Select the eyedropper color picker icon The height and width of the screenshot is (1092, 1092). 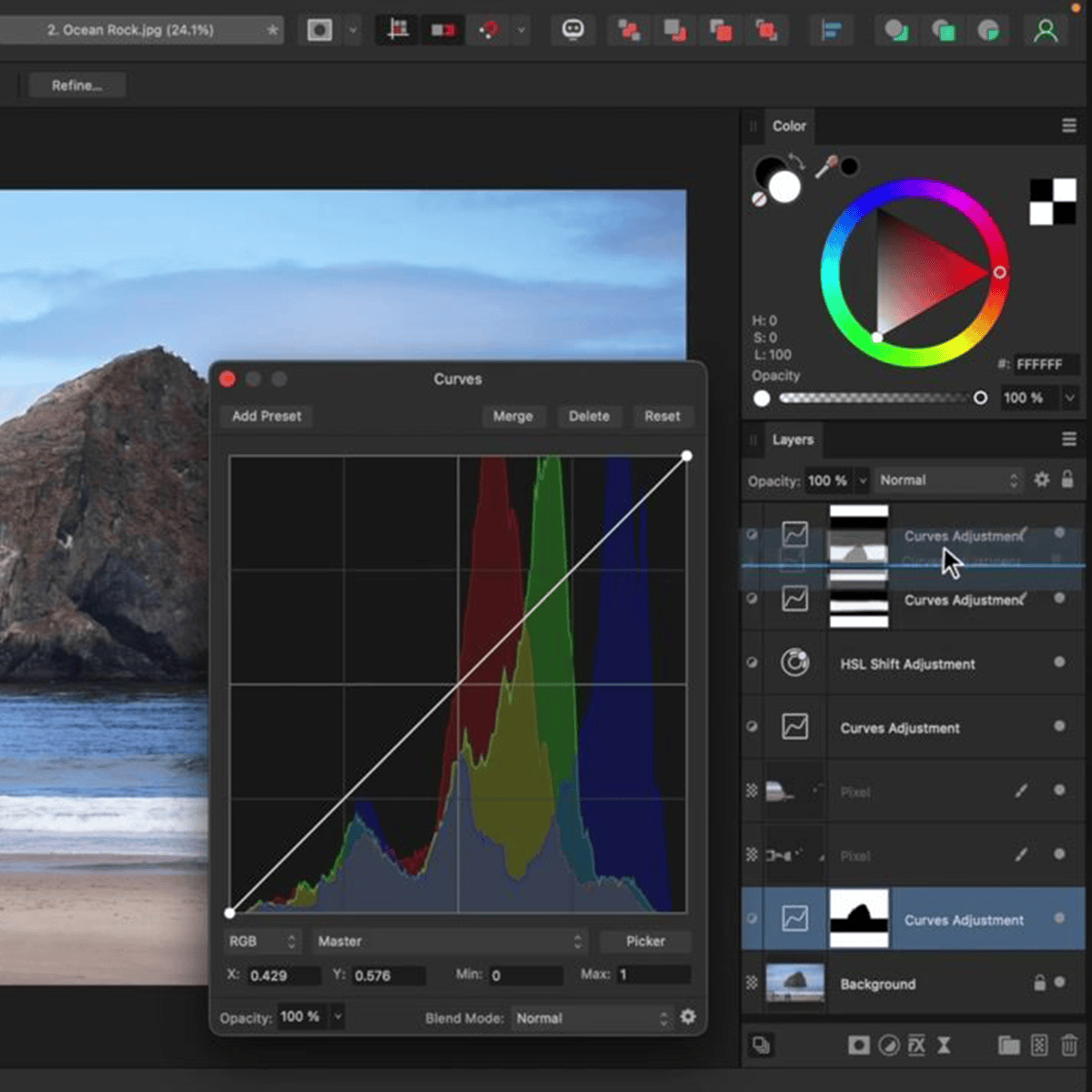pos(826,167)
